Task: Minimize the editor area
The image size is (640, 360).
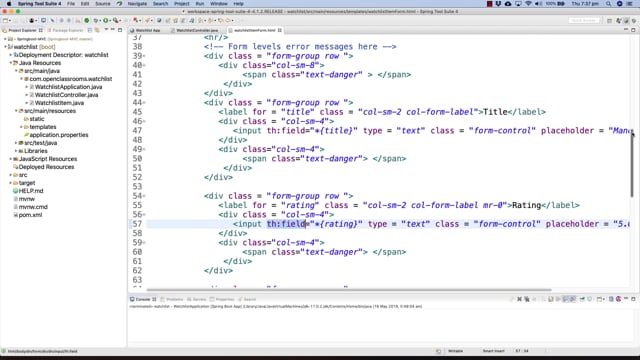Action: point(626,30)
